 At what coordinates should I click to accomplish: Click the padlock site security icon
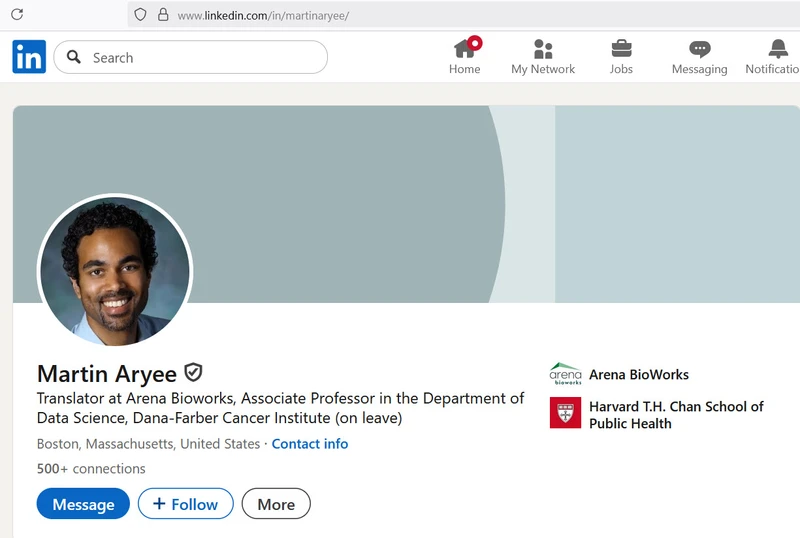tap(163, 14)
